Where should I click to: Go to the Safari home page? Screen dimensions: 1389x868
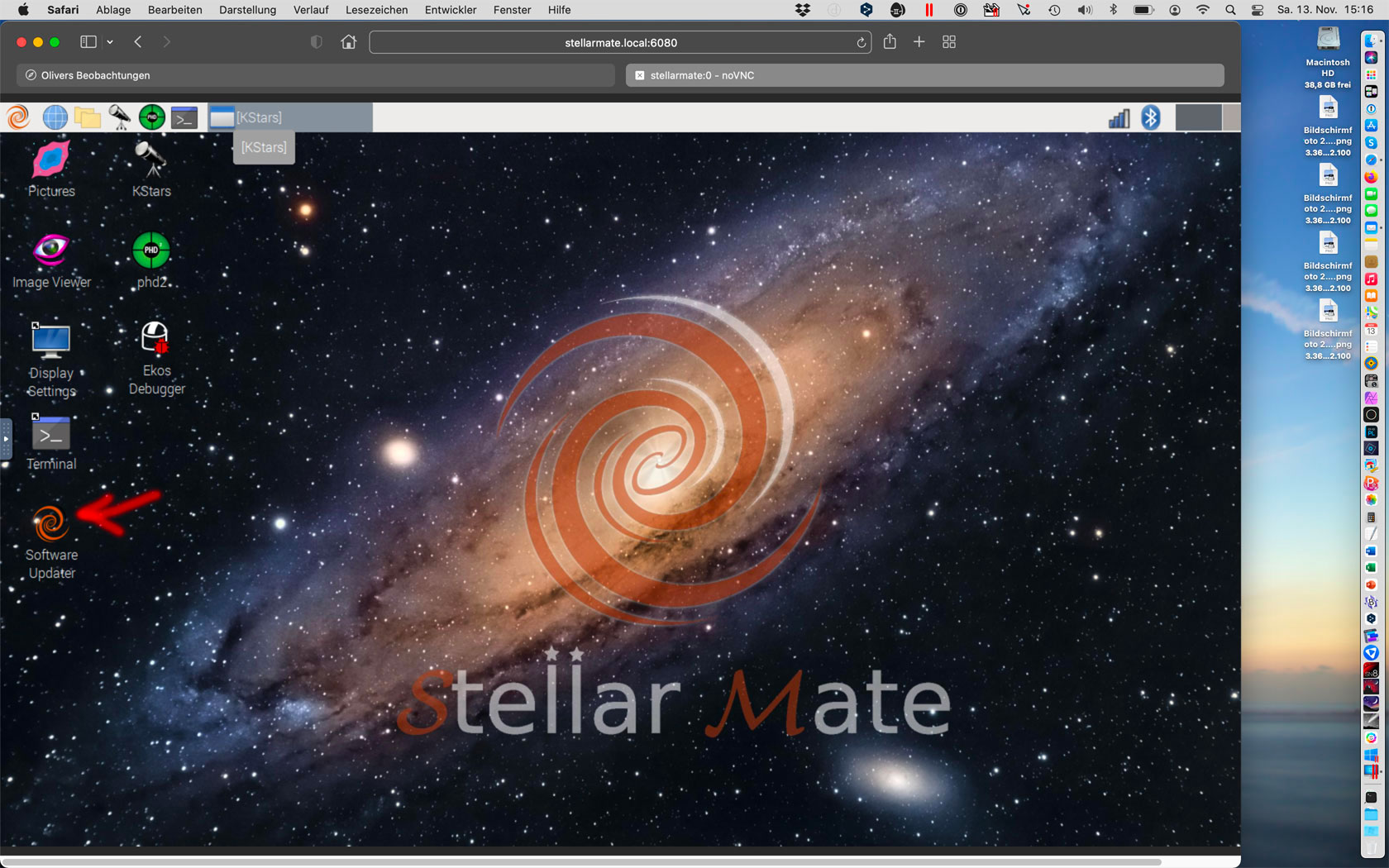[349, 42]
